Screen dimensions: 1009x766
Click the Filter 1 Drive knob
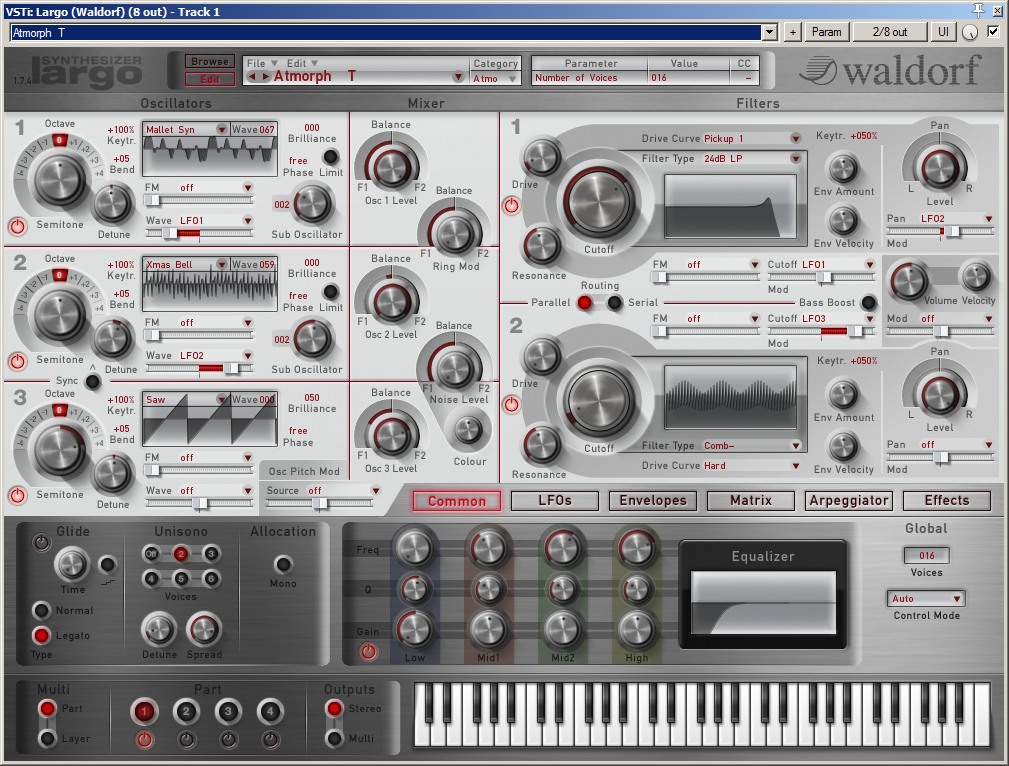pos(542,157)
